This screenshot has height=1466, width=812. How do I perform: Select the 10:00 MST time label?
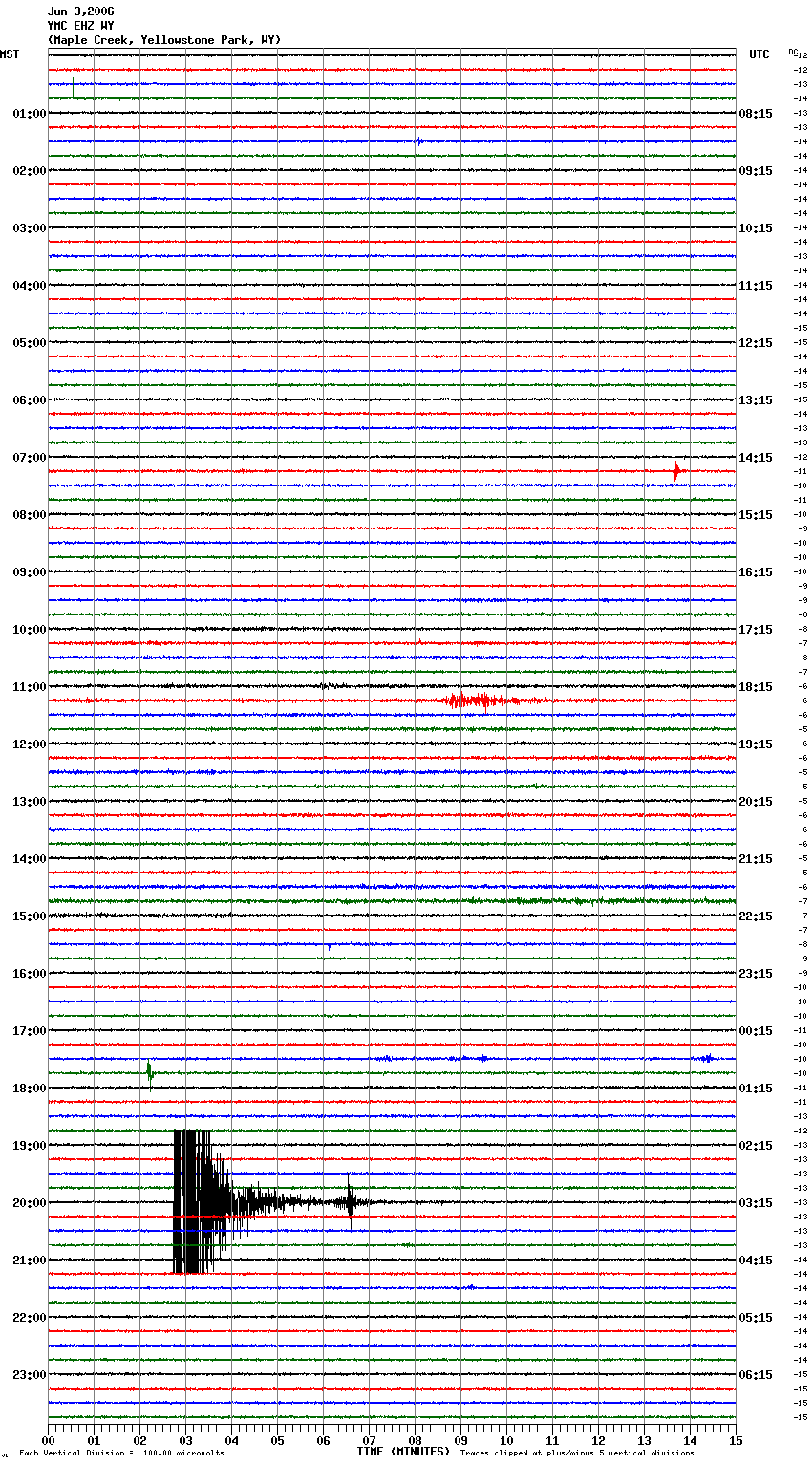(30, 630)
